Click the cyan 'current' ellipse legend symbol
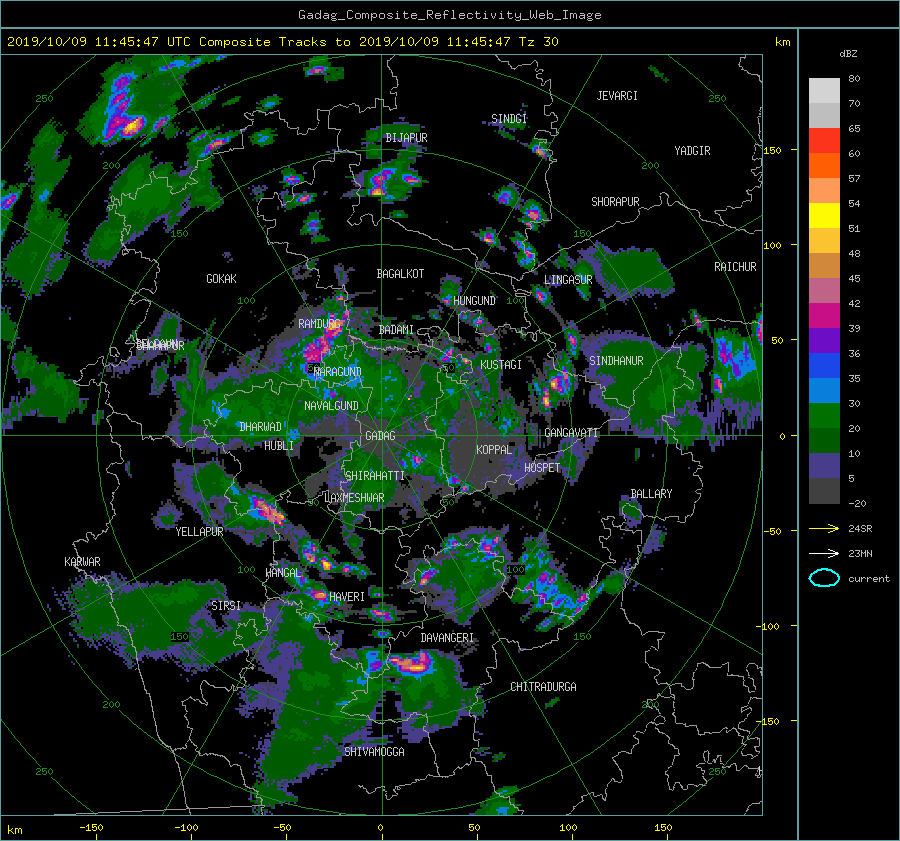The image size is (900, 841). point(824,578)
